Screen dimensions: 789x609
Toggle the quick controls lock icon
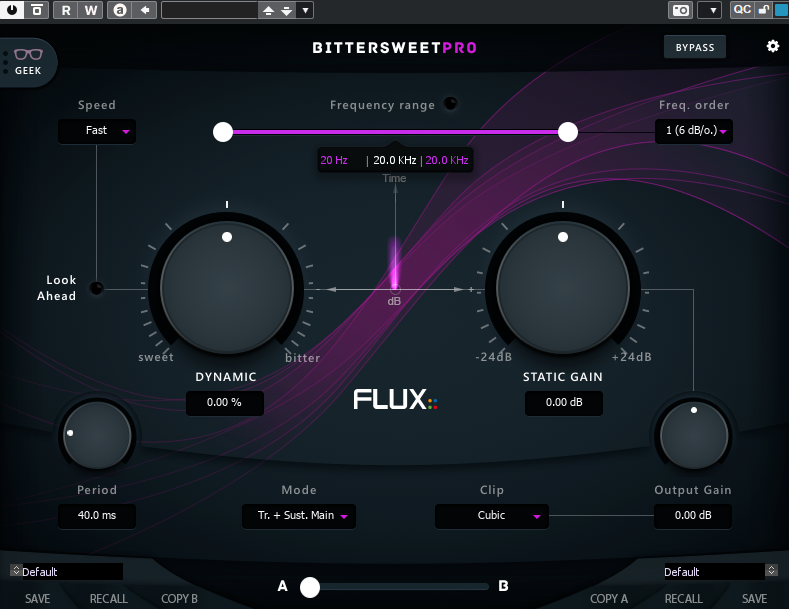pos(764,10)
